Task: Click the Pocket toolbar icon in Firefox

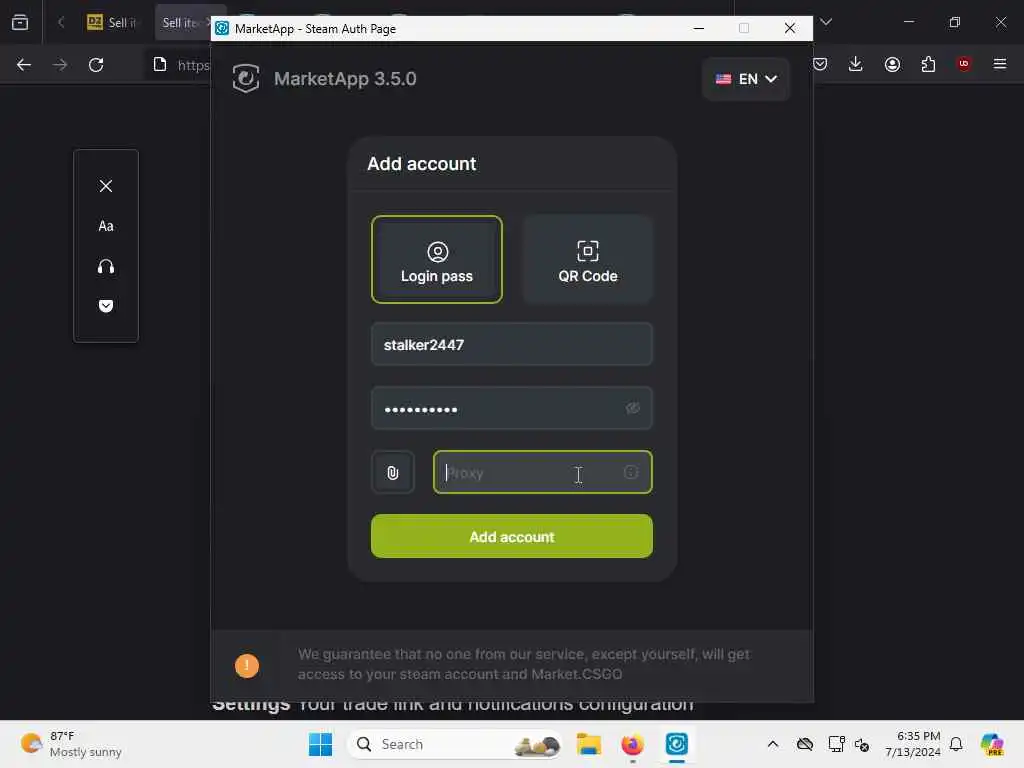Action: (820, 64)
